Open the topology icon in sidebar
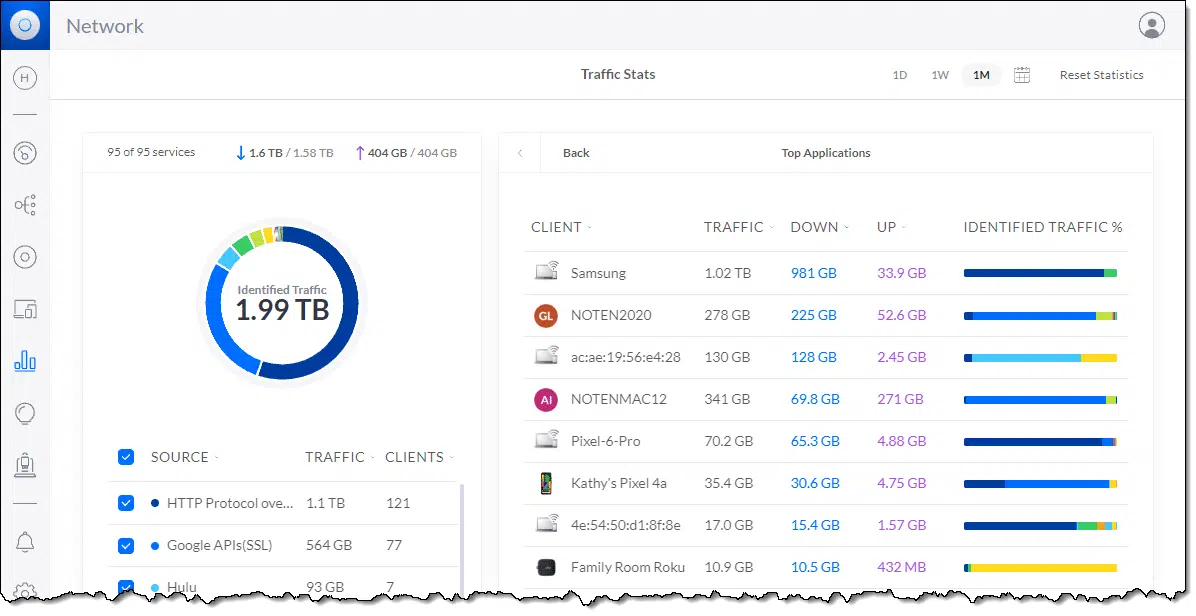 25,206
